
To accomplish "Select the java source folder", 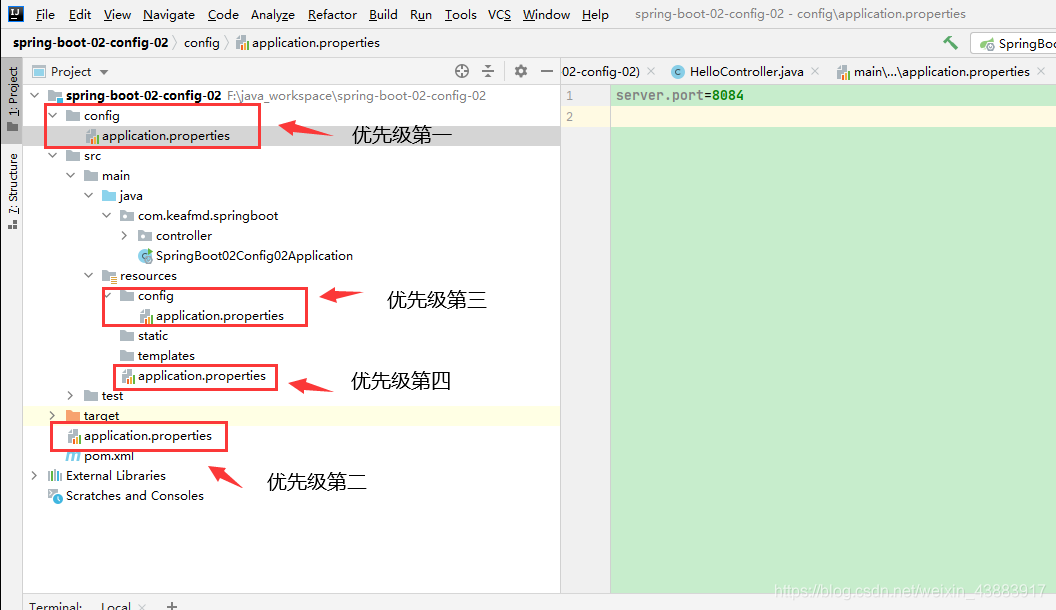I will point(123,196).
